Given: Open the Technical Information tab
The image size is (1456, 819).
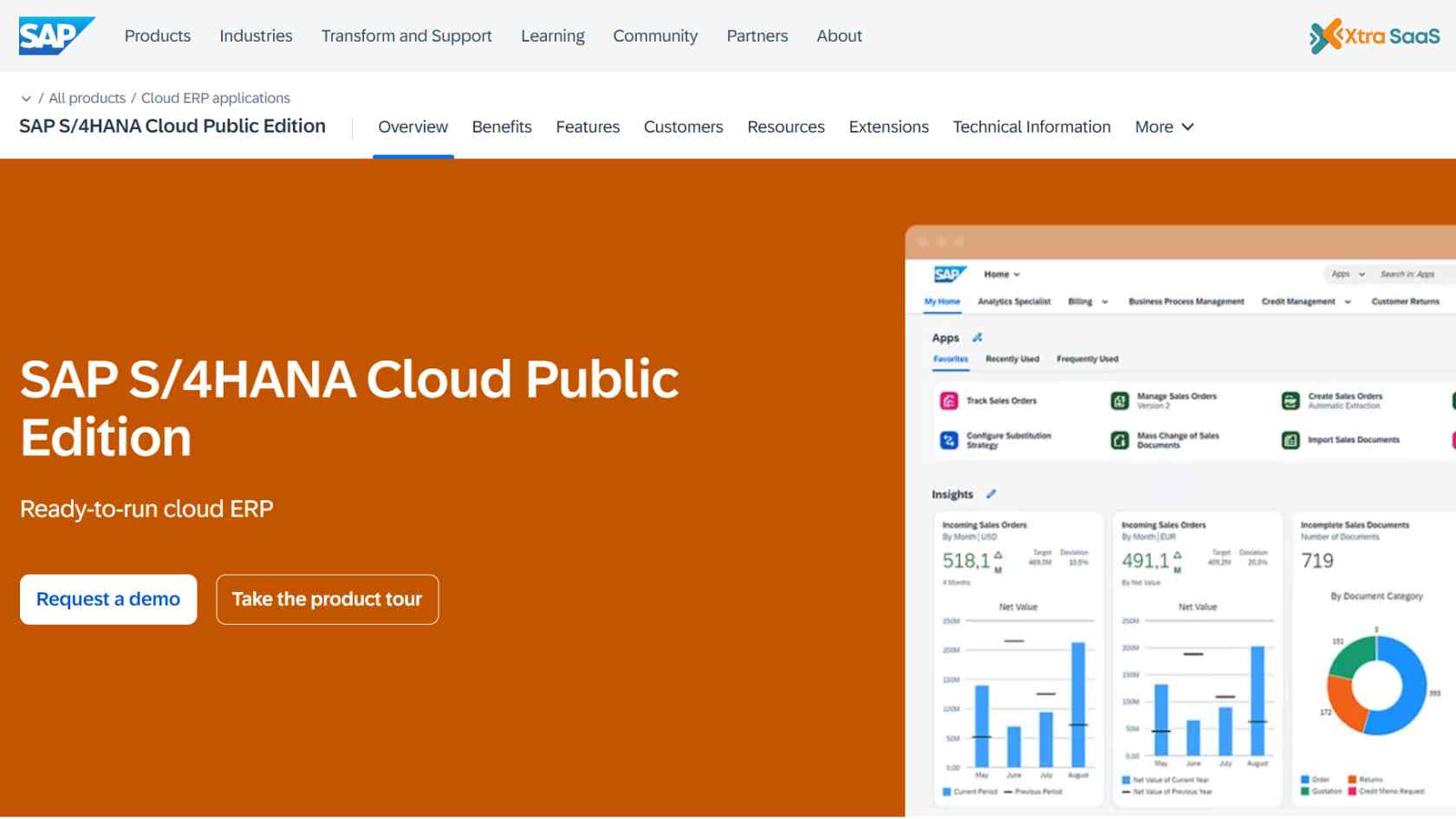Looking at the screenshot, I should [x=1031, y=127].
